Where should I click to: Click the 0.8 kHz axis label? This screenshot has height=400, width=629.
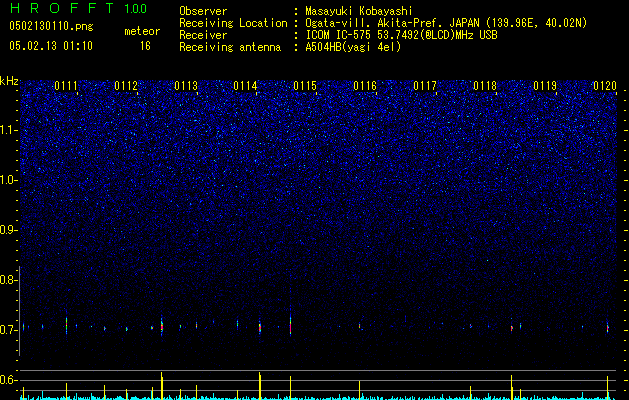(x=9, y=280)
